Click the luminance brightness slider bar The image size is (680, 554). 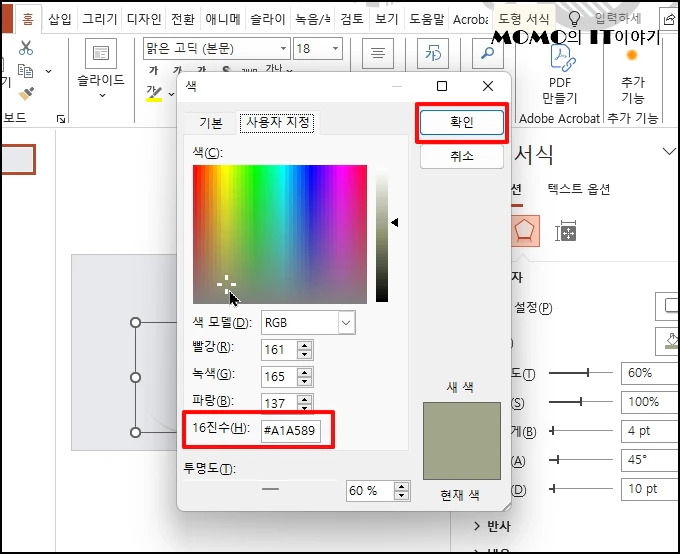(382, 234)
